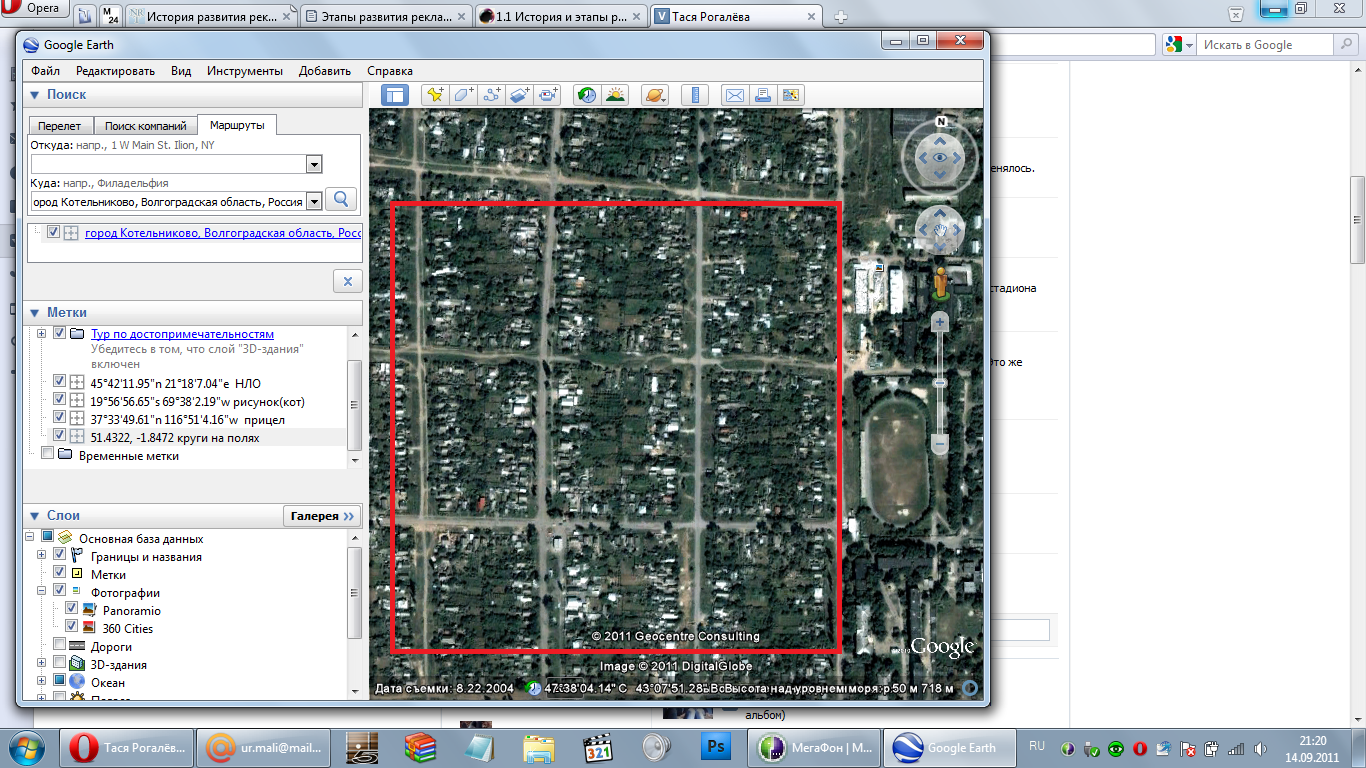Switch to the Перелет tab
1366x768 pixels.
(x=60, y=126)
